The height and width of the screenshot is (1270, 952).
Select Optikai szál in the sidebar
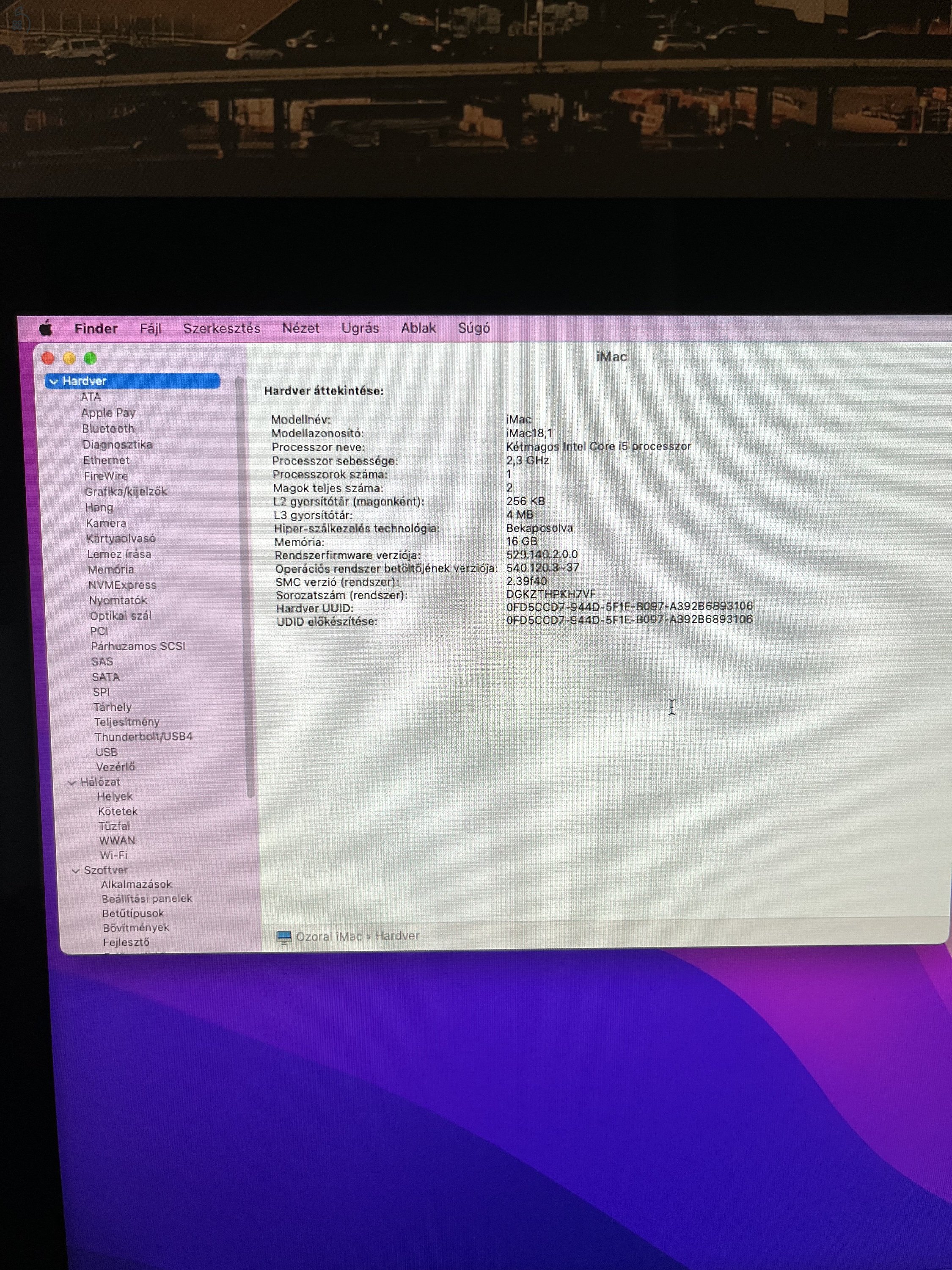(121, 616)
